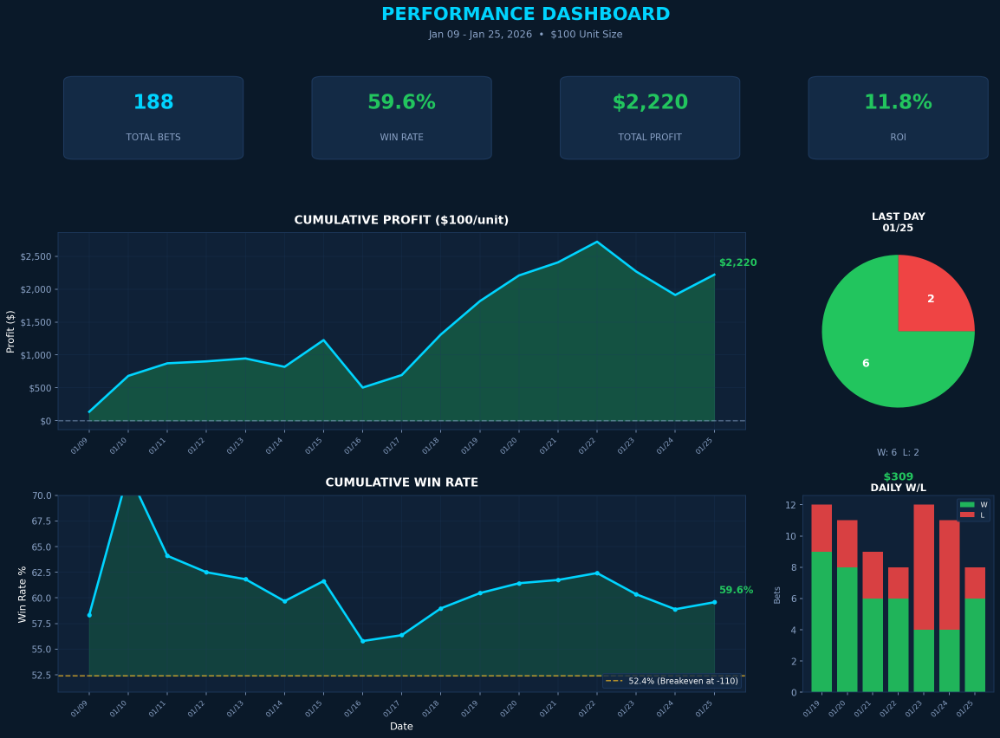The width and height of the screenshot is (1000, 738).
Task: Click the 188 TOTAL BETS stat card
Action: pyautogui.click(x=153, y=117)
